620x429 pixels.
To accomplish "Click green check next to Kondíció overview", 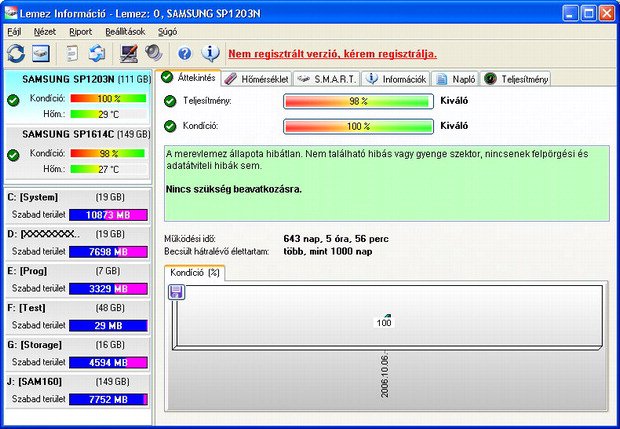I will [170, 126].
